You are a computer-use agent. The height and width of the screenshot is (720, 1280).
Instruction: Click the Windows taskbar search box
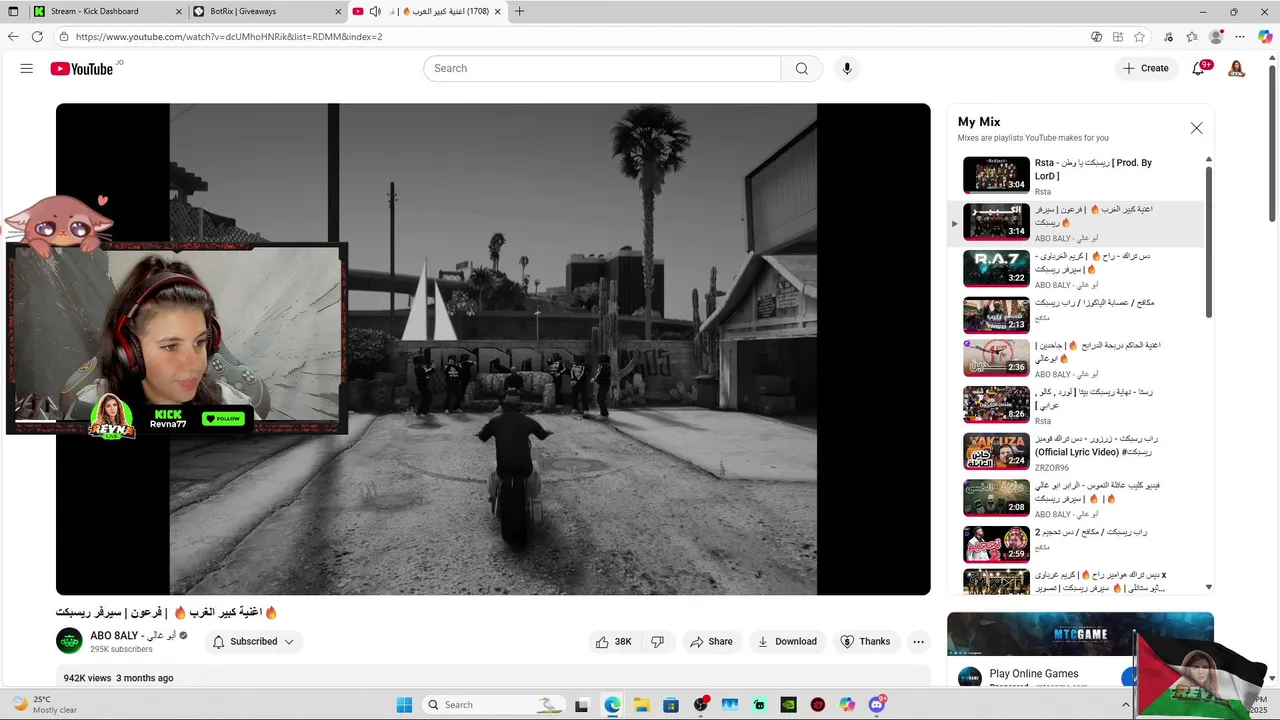coord(494,705)
